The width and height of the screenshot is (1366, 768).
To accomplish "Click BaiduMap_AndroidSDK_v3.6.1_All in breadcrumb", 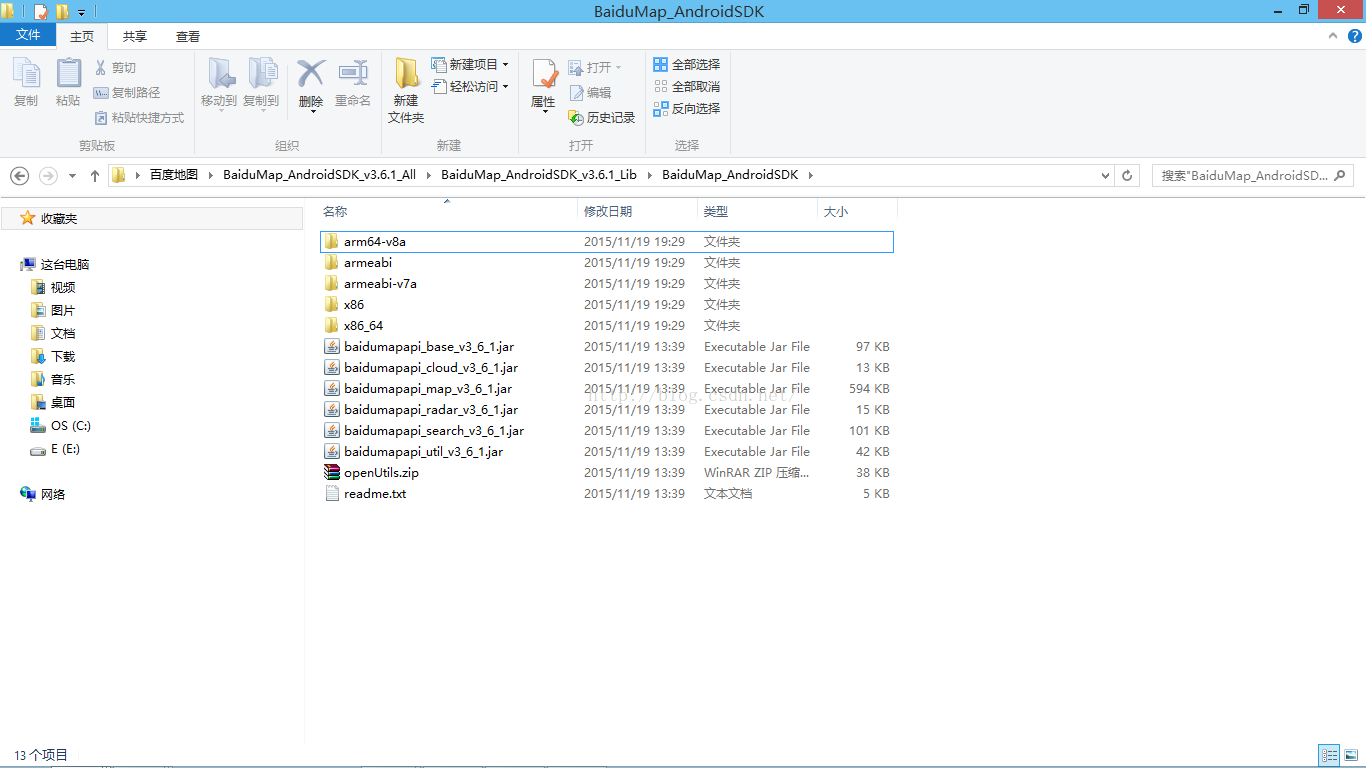I will pos(319,175).
